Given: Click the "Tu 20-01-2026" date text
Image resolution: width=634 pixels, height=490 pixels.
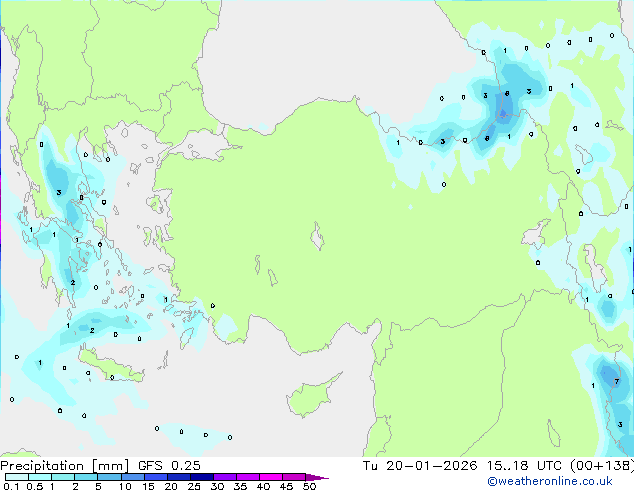Looking at the screenshot, I should (420, 465).
